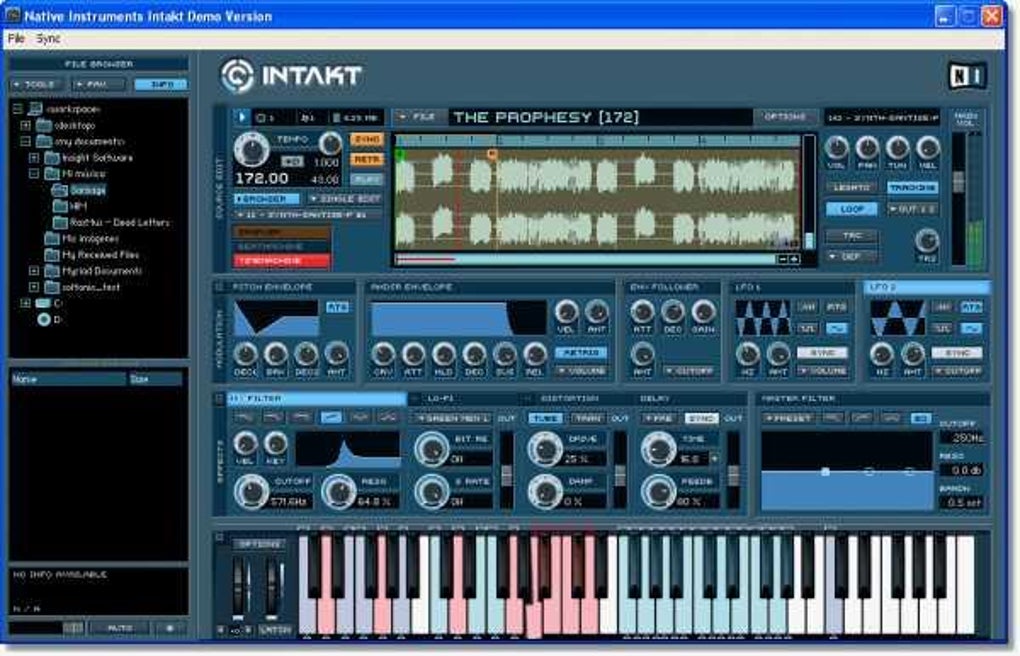This screenshot has height=656, width=1020.
Task: Adjust the filter Cutoff knob
Action: [x=251, y=493]
